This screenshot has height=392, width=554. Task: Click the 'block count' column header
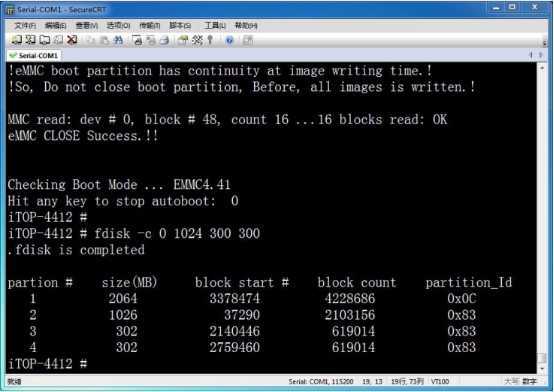[x=357, y=282]
